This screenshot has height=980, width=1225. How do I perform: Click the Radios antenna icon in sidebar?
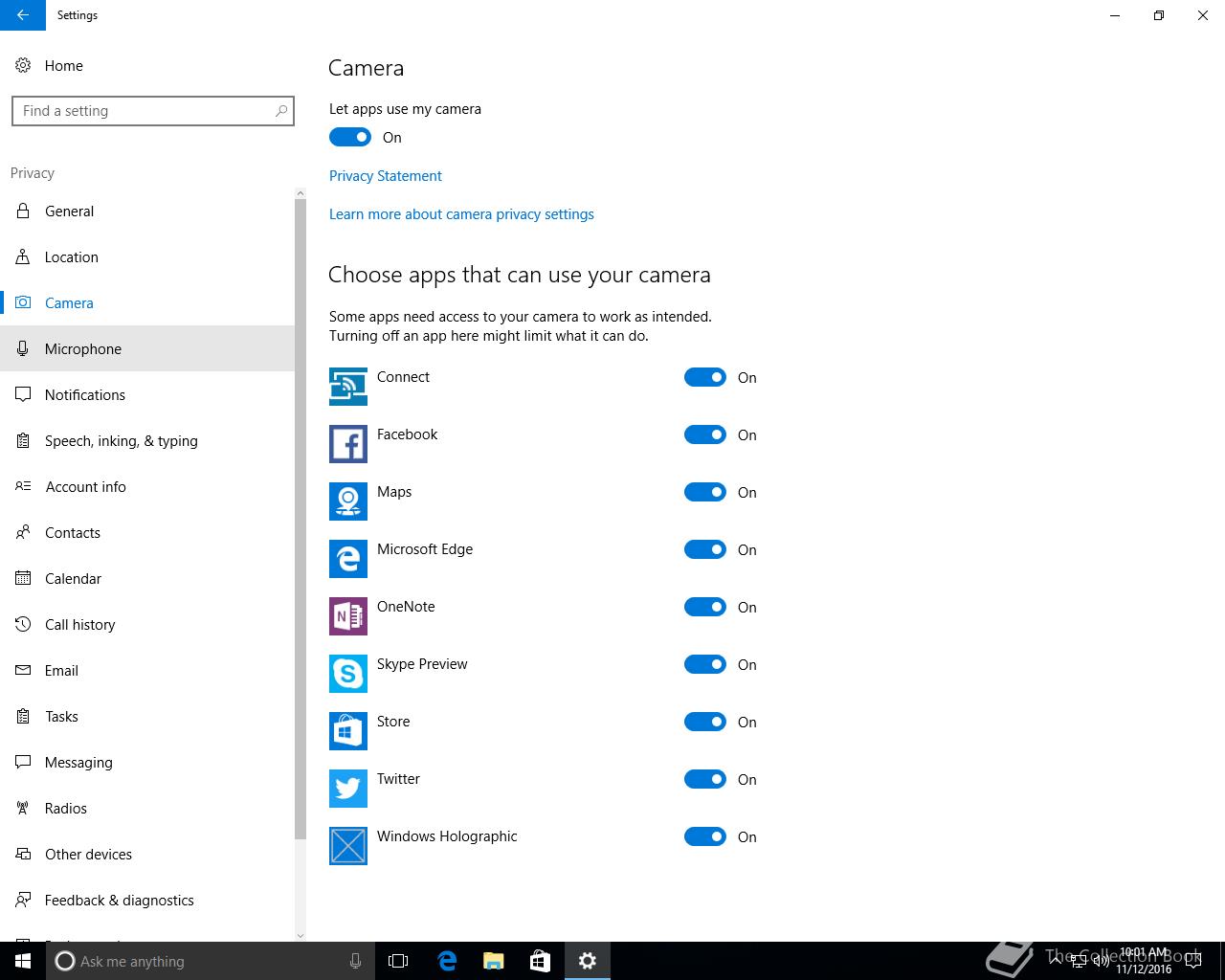click(23, 808)
